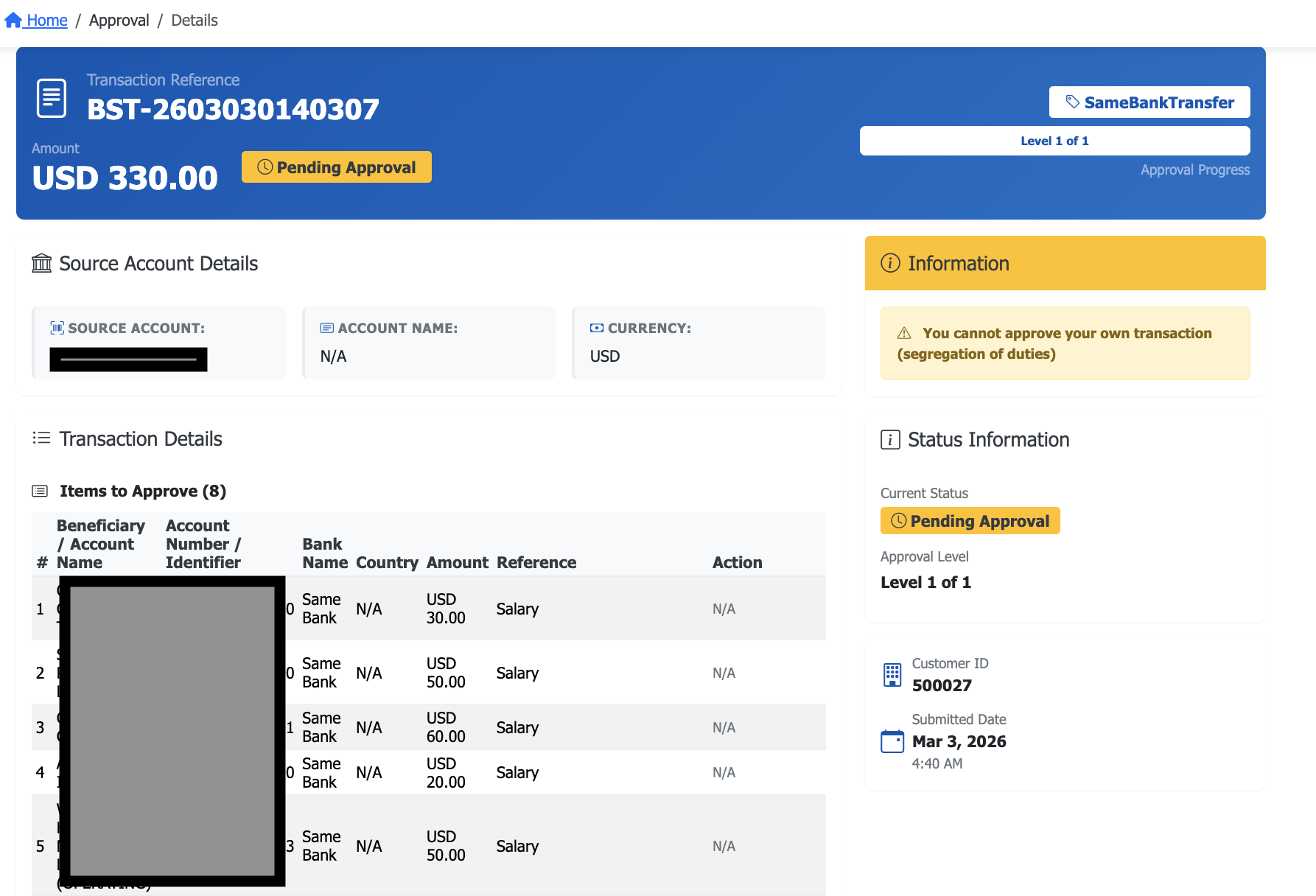Click the list icon beside Transaction Details
The height and width of the screenshot is (896, 1316).
pos(41,438)
